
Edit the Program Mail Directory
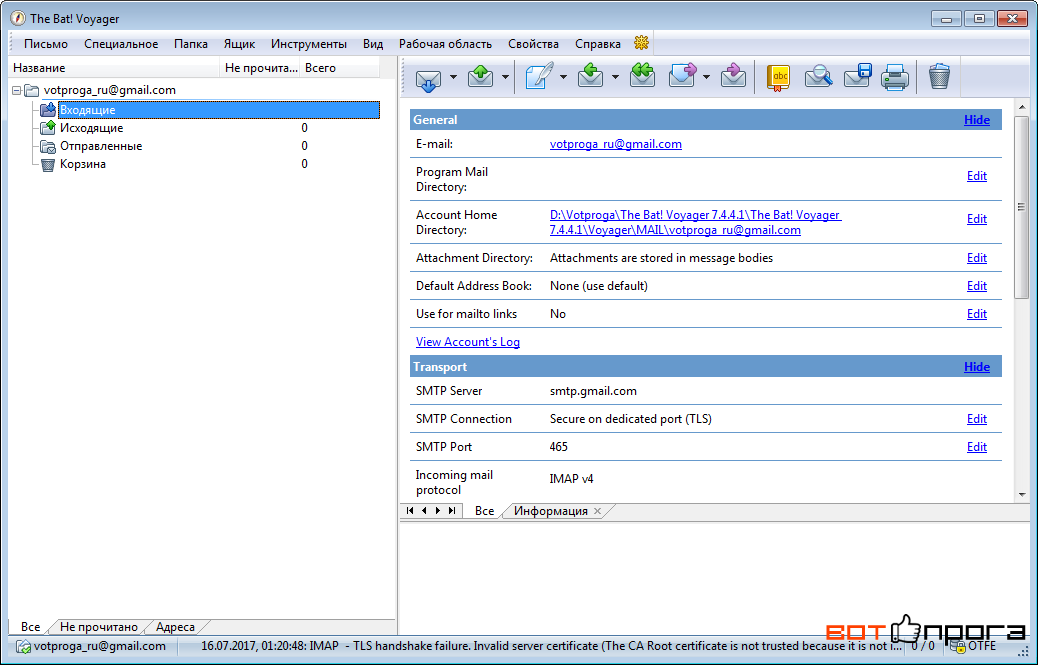pos(976,176)
